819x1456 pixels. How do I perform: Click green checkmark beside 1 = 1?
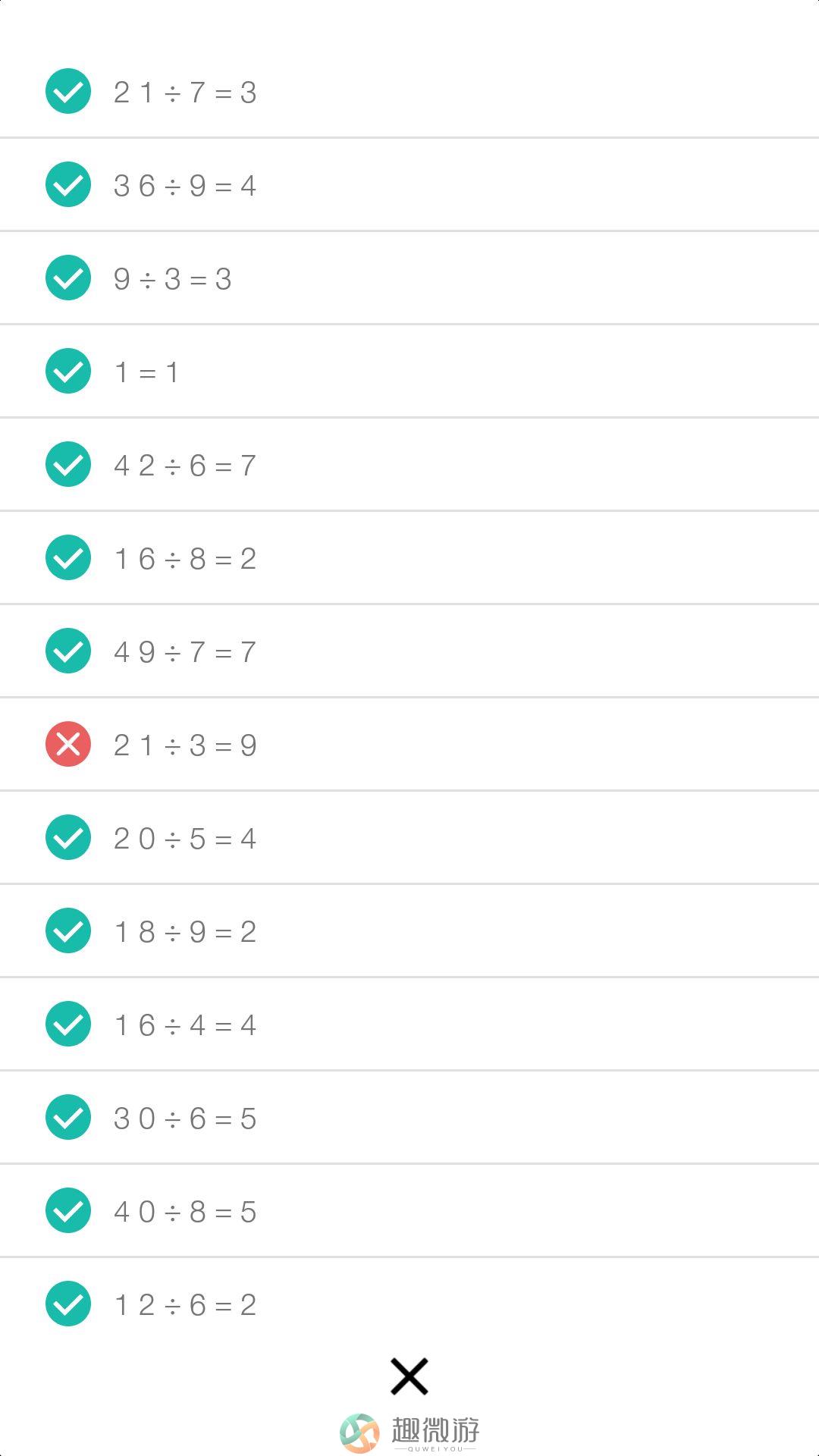pos(68,371)
